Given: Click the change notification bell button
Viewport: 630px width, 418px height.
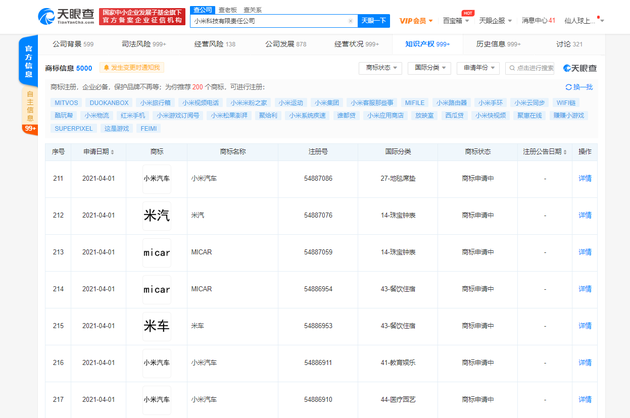Looking at the screenshot, I should [x=132, y=68].
